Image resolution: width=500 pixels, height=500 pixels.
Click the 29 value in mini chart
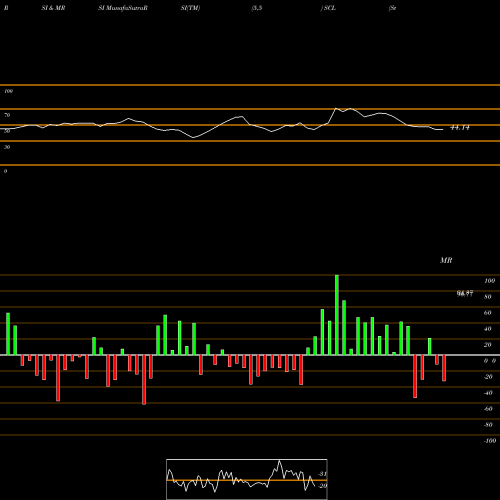(x=322, y=486)
